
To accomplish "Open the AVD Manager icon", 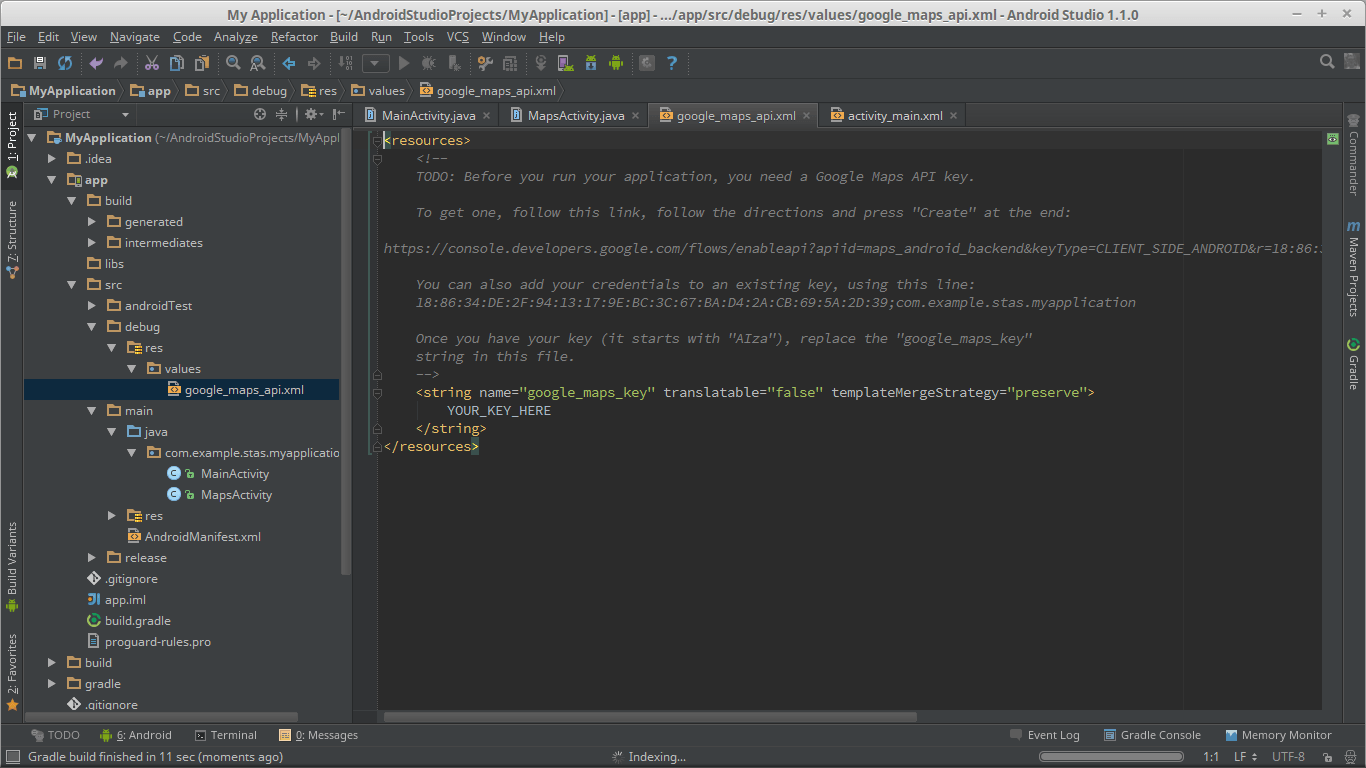I will pos(566,63).
